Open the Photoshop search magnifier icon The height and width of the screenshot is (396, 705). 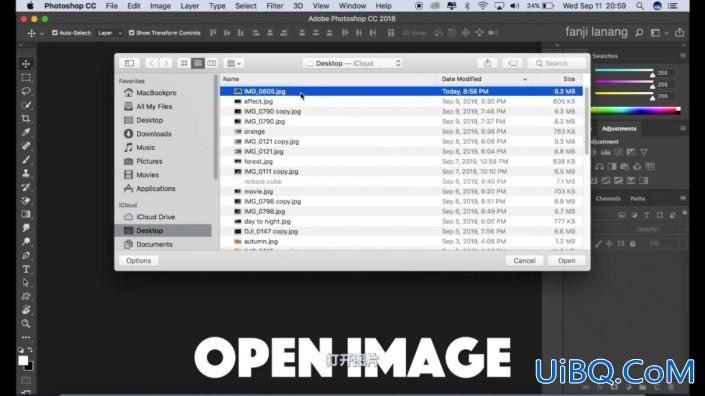tap(639, 33)
